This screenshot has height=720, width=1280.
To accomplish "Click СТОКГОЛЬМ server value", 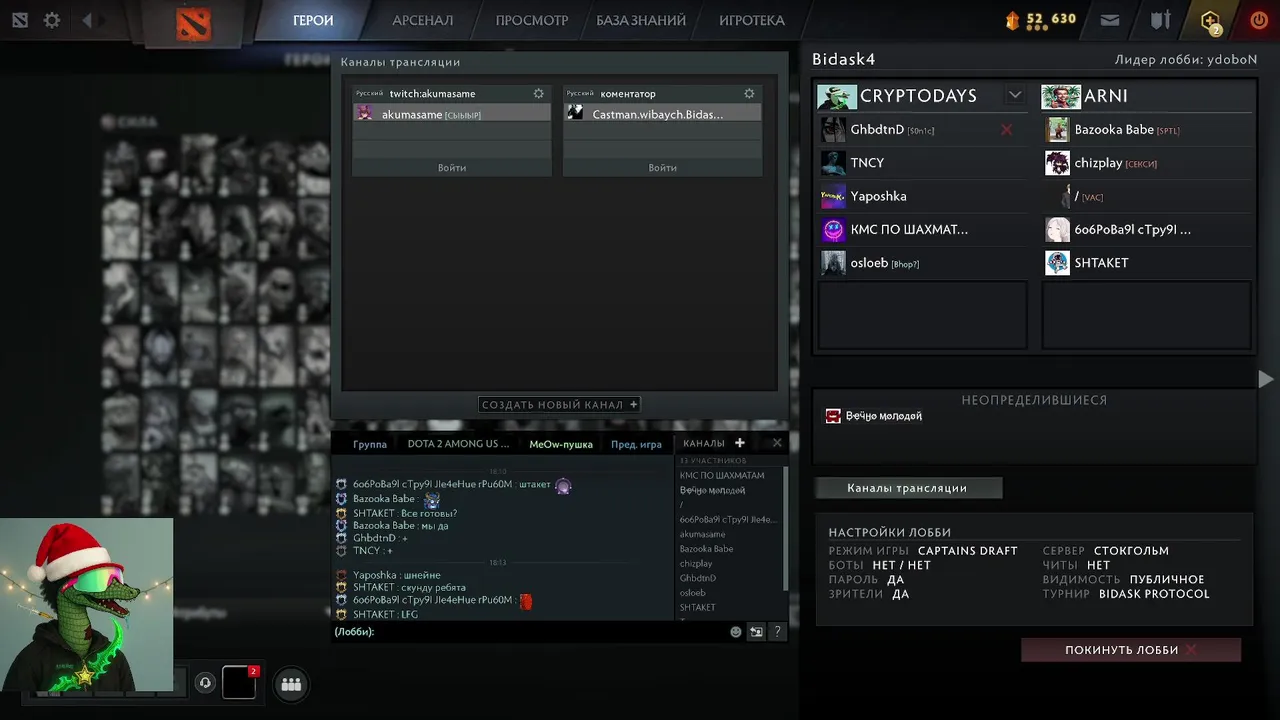I will coord(1131,551).
